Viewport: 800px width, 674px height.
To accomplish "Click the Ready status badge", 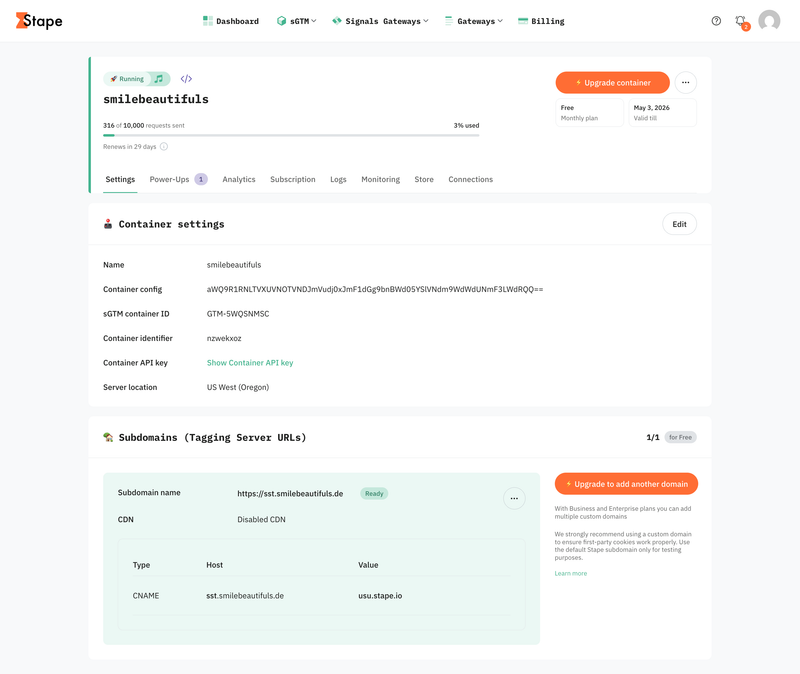I will click(x=374, y=493).
